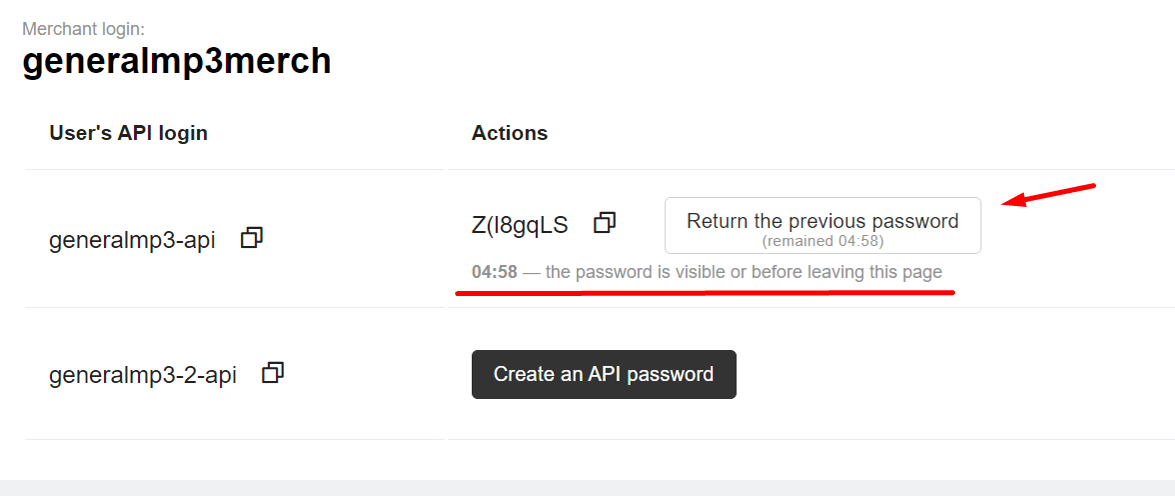Click the password text Z(l8gqLS
This screenshot has height=496, width=1175.
(x=520, y=225)
